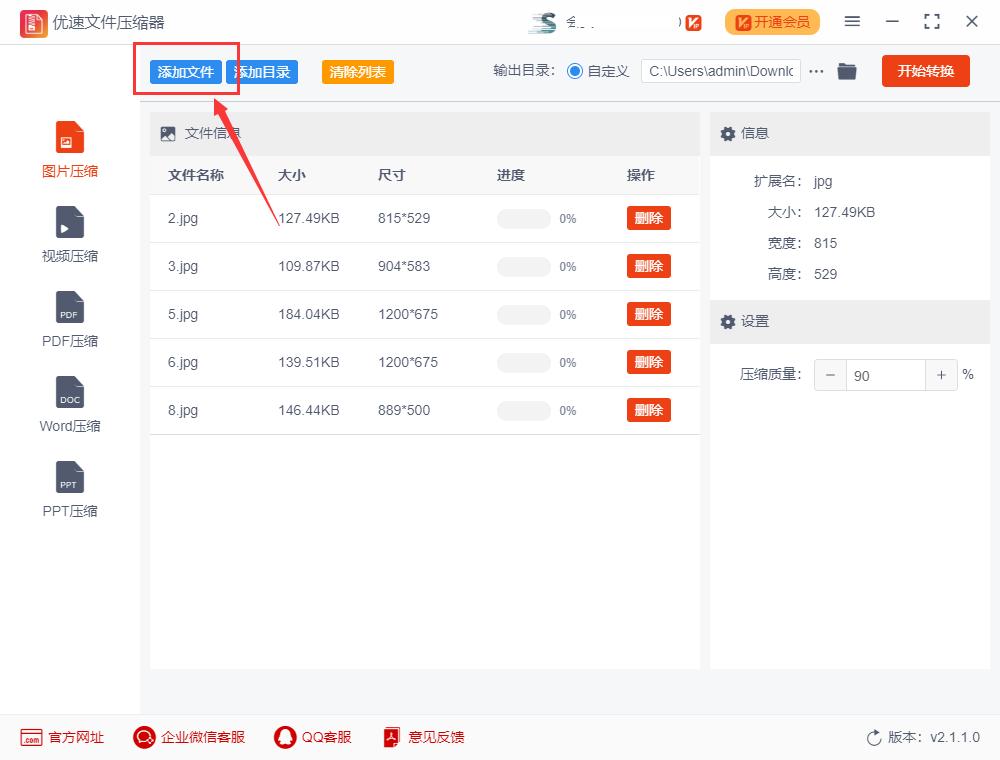The width and height of the screenshot is (1000, 760).
Task: Click 添加文件 to add files
Action: pos(186,71)
